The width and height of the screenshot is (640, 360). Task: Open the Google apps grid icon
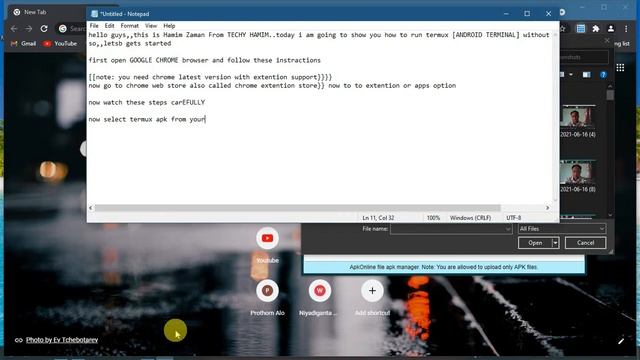coord(620,68)
